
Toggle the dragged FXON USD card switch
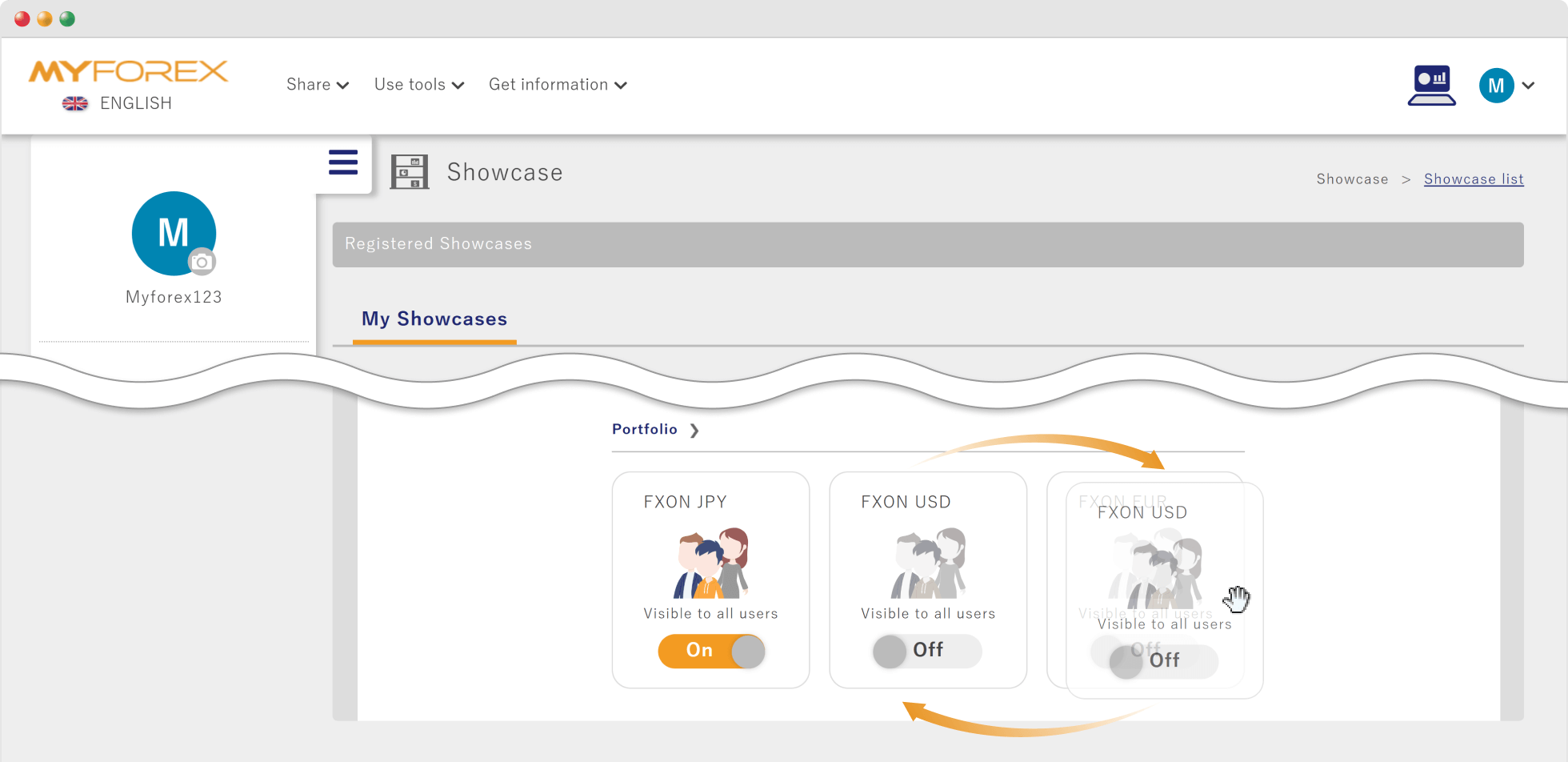click(x=1163, y=661)
